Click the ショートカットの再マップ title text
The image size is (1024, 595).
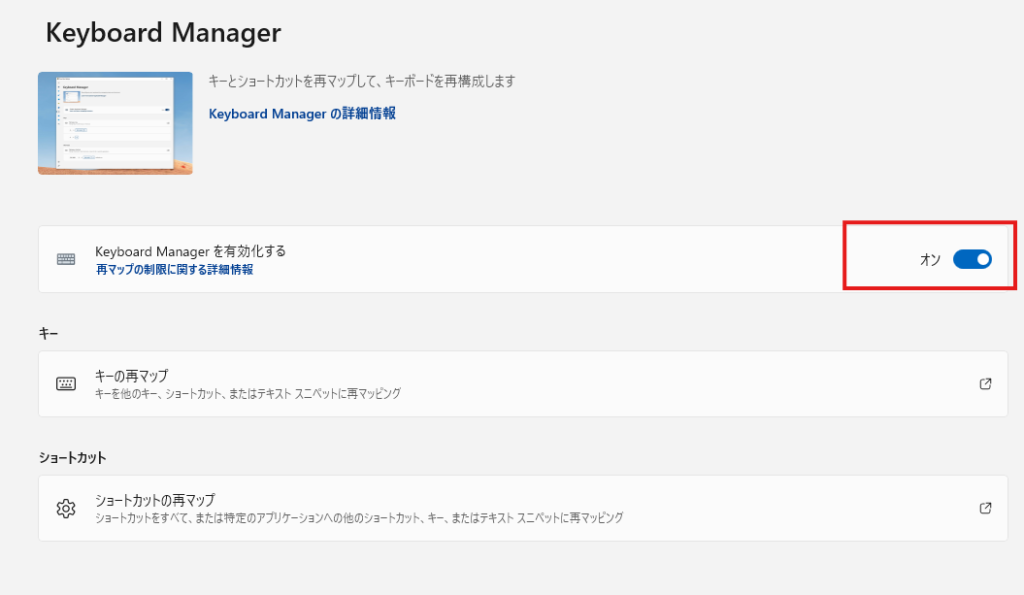[x=155, y=500]
